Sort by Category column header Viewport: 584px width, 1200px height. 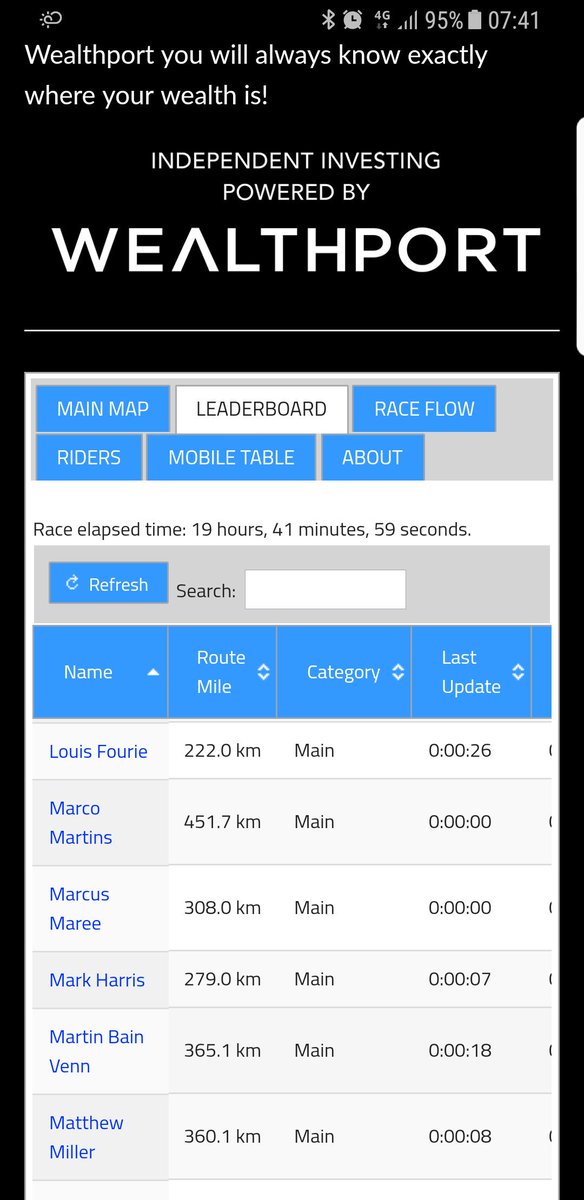pos(344,672)
